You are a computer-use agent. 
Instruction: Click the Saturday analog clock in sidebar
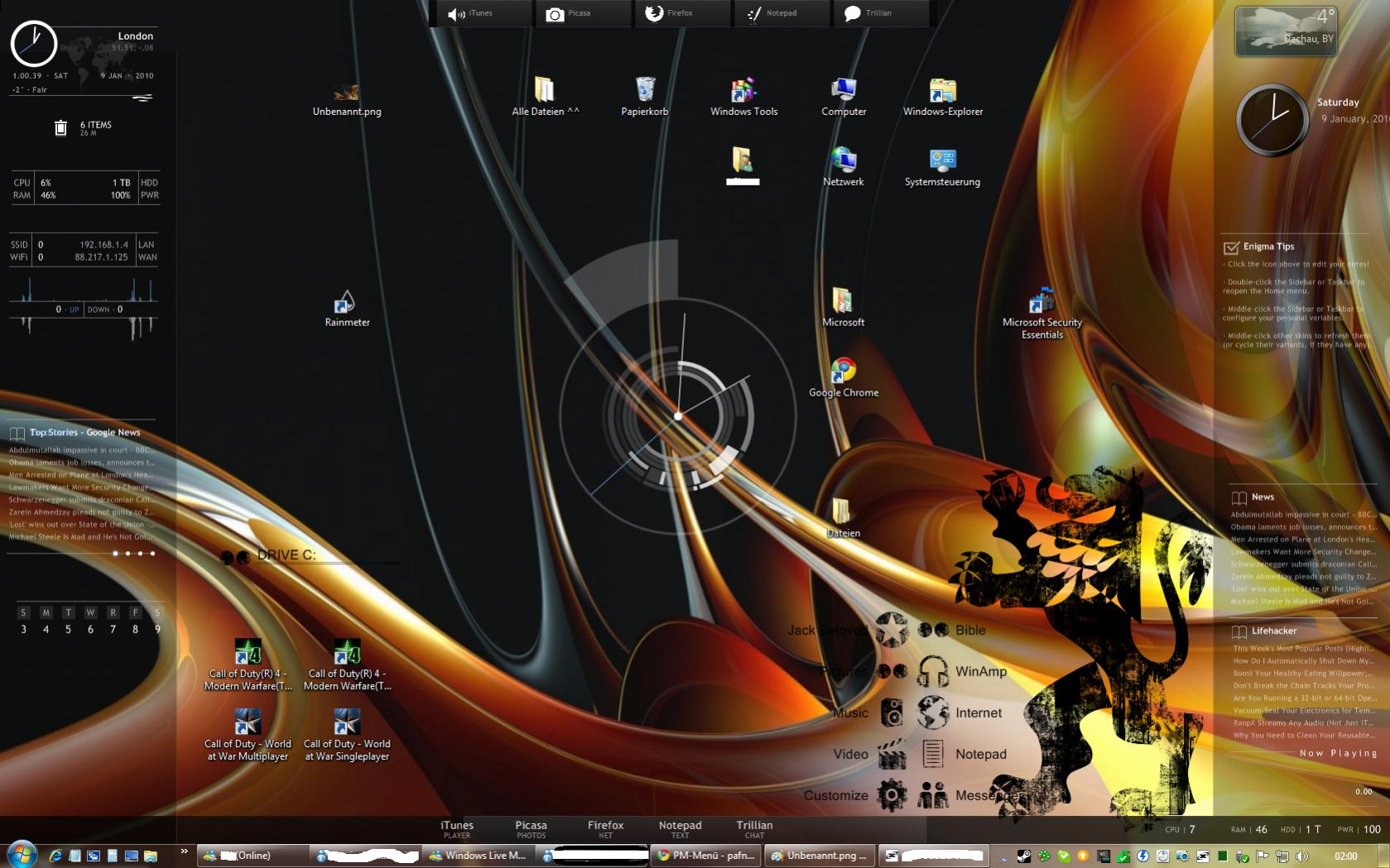(1272, 120)
